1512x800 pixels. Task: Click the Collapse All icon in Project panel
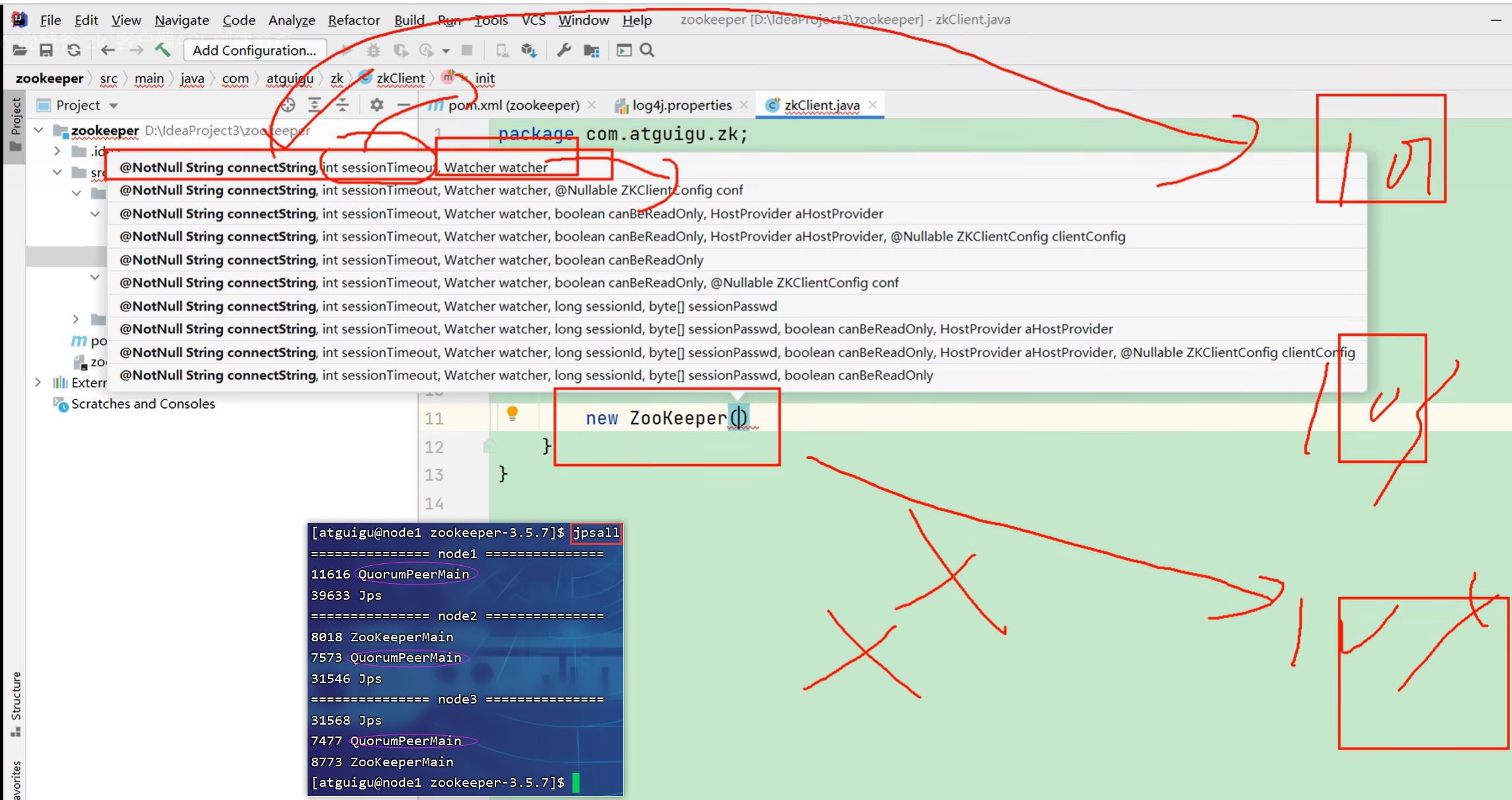pos(342,104)
